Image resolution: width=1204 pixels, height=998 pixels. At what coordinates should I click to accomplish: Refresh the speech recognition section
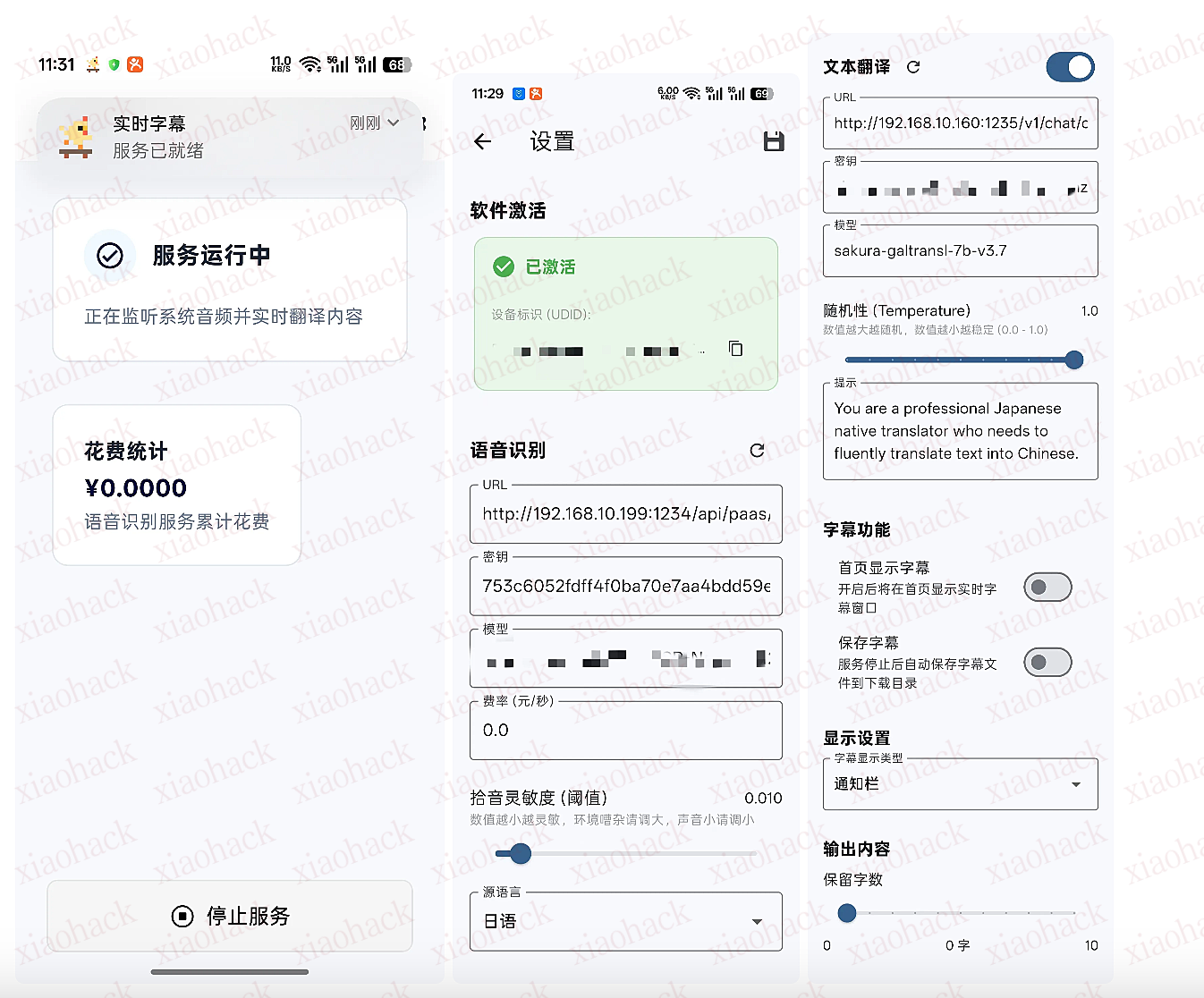click(x=757, y=451)
